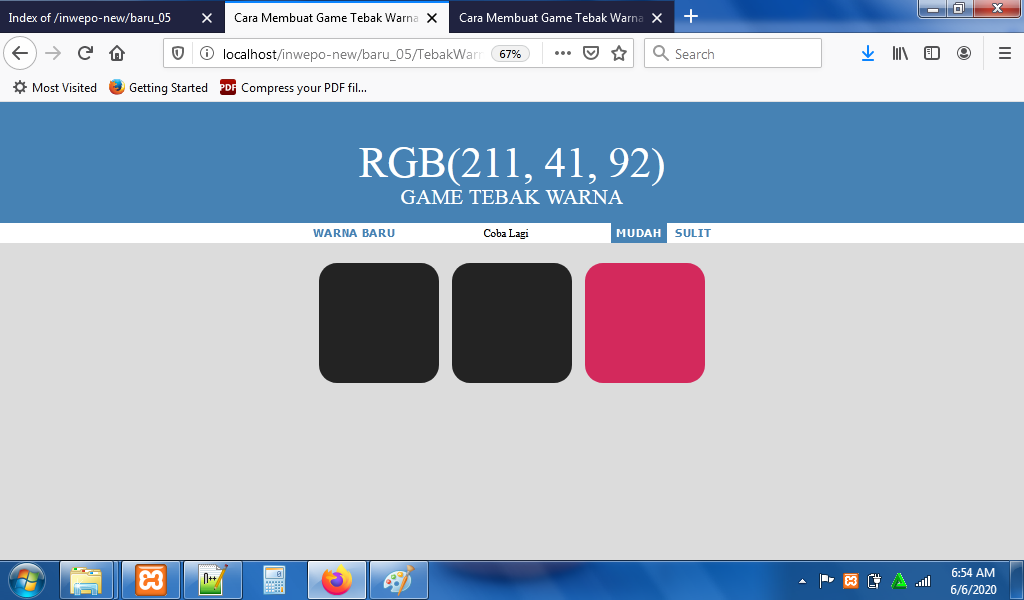
Task: Bookmark this page with the star
Action: coord(619,54)
